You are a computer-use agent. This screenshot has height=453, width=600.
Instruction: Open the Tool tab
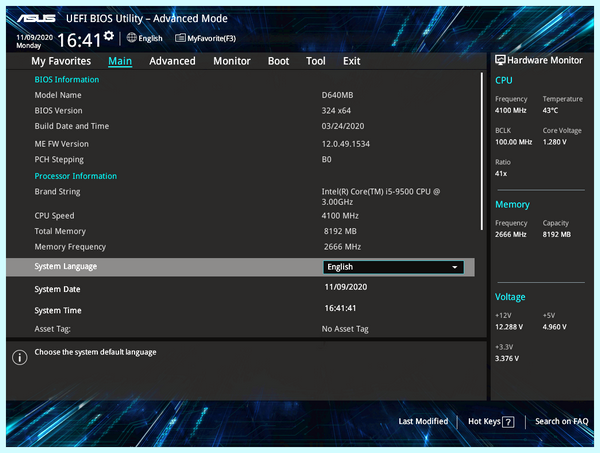point(316,61)
